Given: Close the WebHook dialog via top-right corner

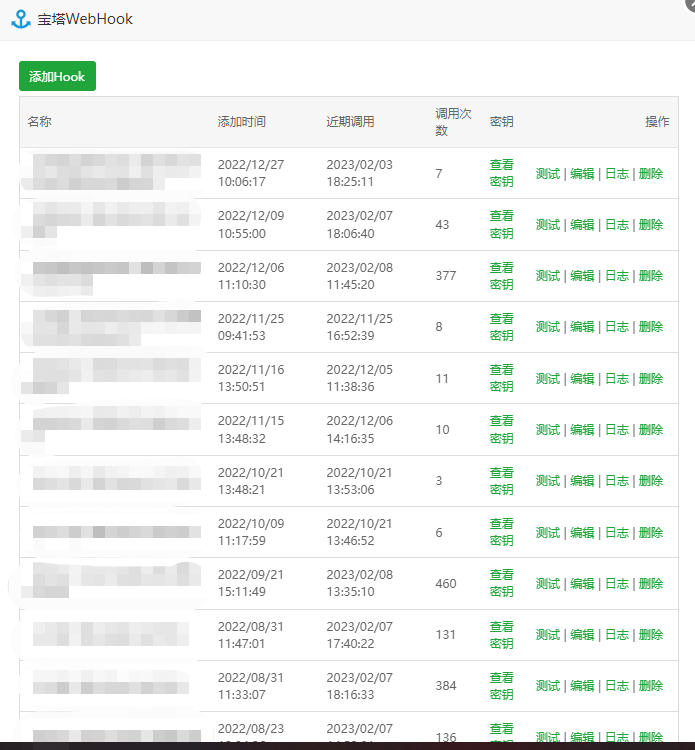Looking at the screenshot, I should coord(689,4).
